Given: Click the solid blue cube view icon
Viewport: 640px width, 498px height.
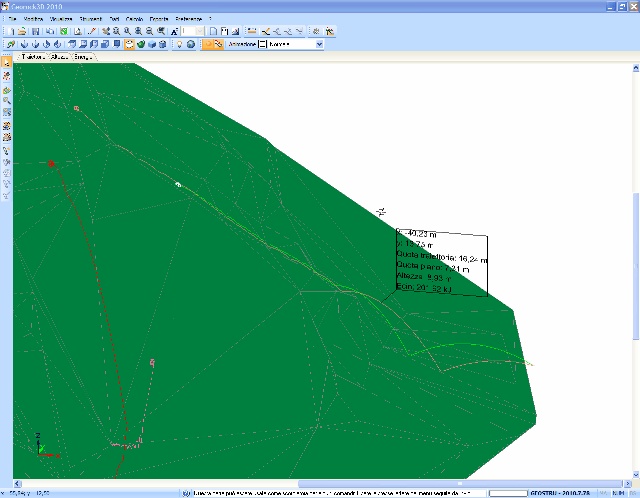Looking at the screenshot, I should pos(152,44).
